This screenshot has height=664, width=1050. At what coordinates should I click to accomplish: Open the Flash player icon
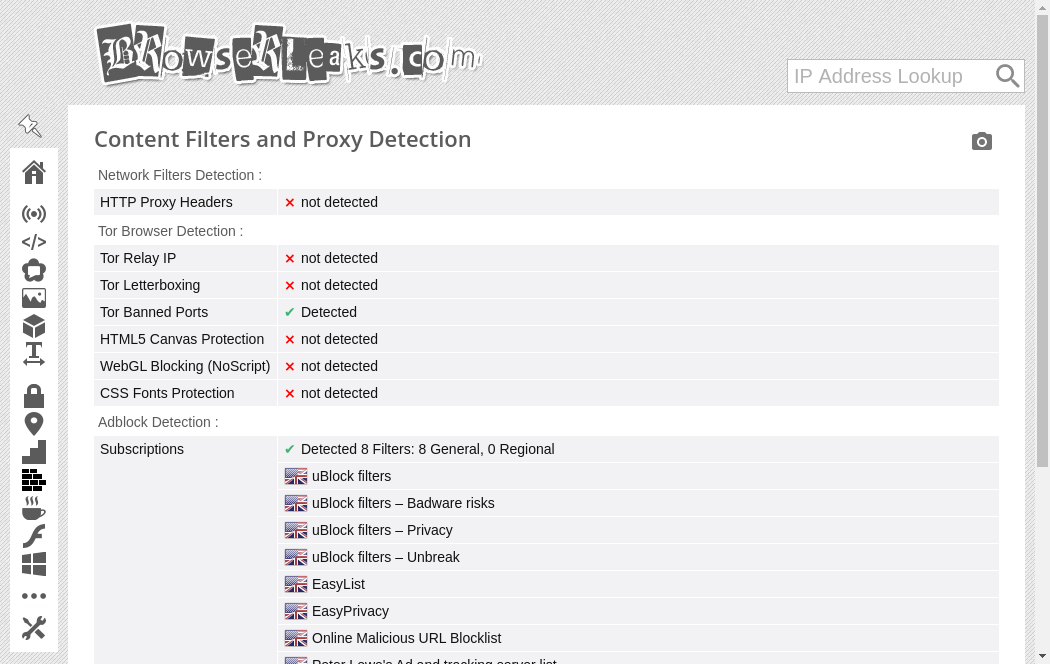click(x=34, y=536)
